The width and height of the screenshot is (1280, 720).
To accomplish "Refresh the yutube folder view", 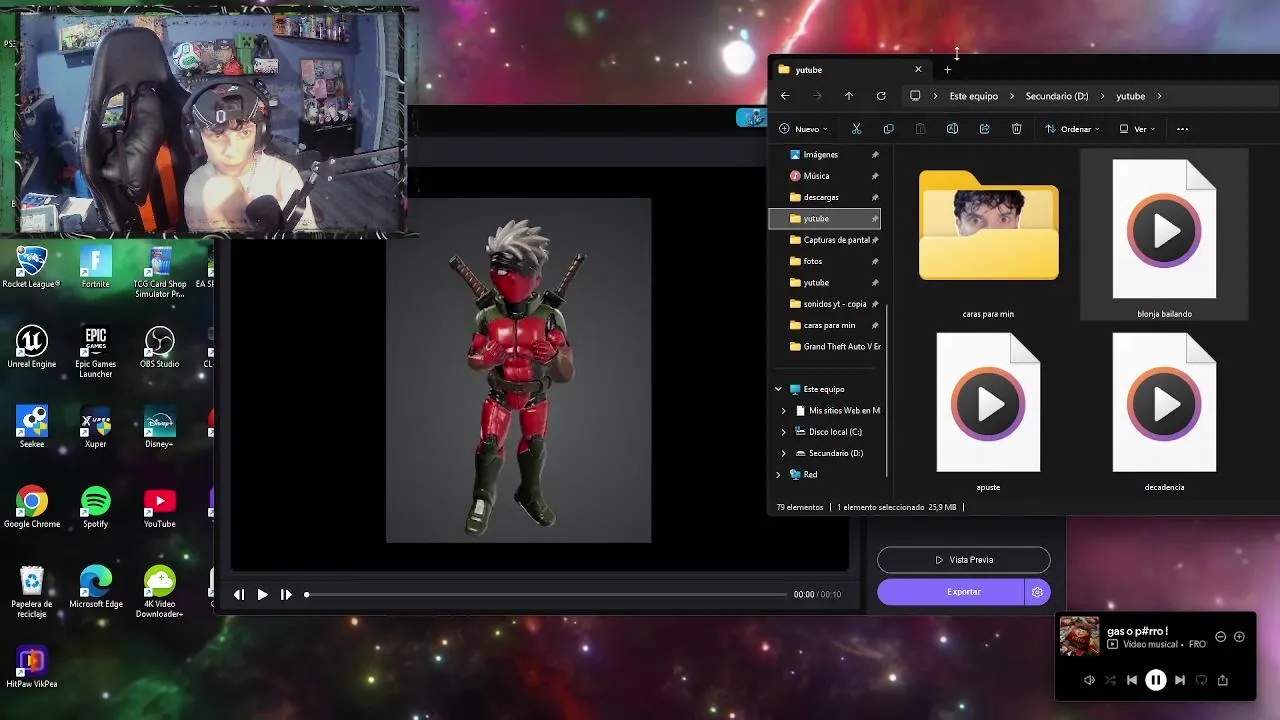I will [x=881, y=96].
